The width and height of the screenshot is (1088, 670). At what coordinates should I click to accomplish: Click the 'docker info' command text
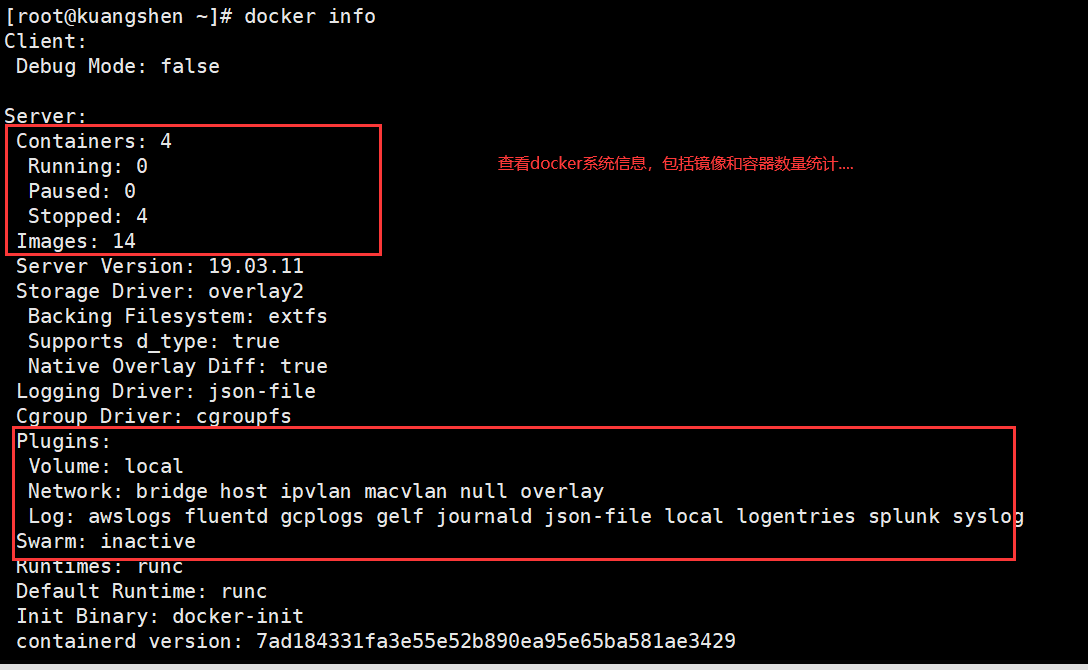(309, 16)
